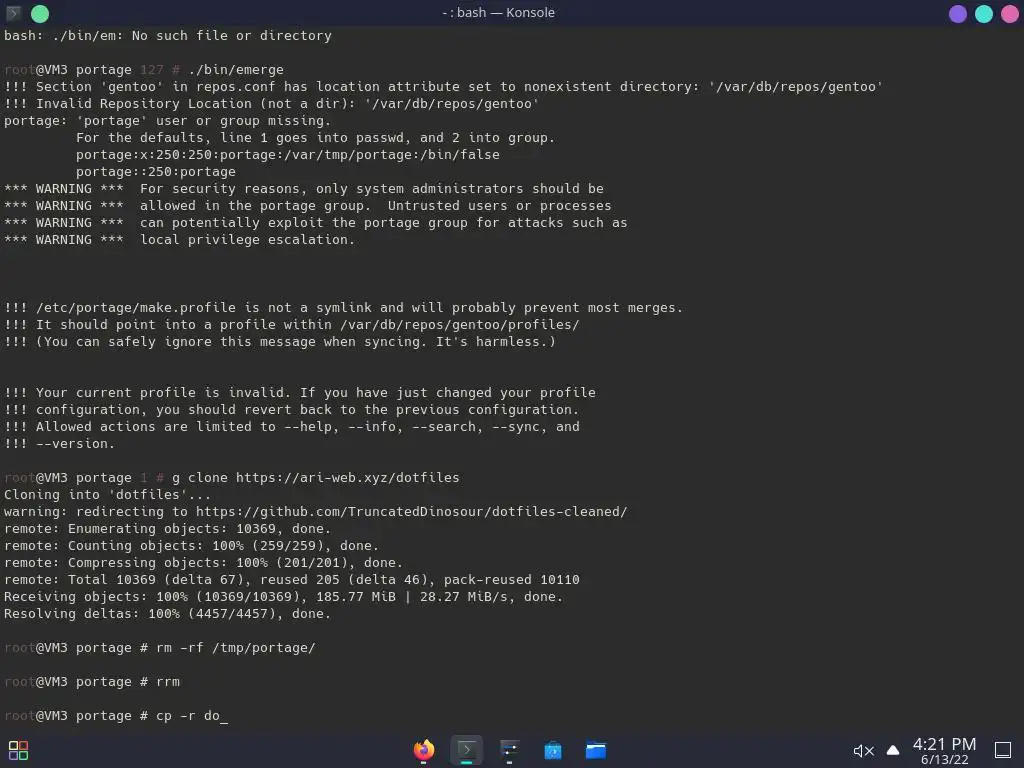The height and width of the screenshot is (768, 1024).
Task: Click the './bin/emerge' command text
Action: [x=236, y=69]
